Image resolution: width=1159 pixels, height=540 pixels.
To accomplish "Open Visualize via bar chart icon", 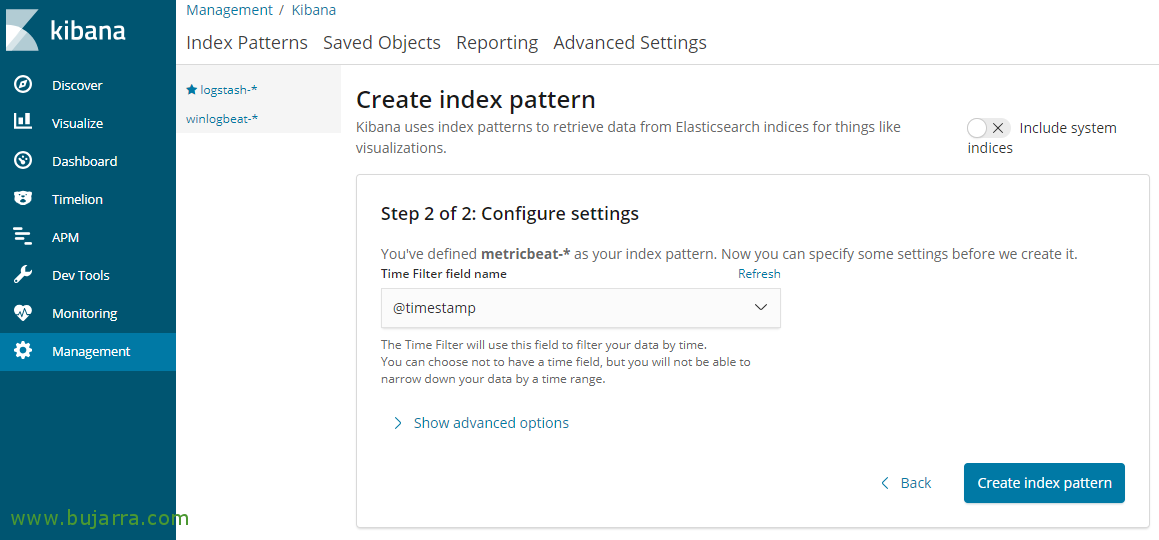I will click(x=23, y=123).
